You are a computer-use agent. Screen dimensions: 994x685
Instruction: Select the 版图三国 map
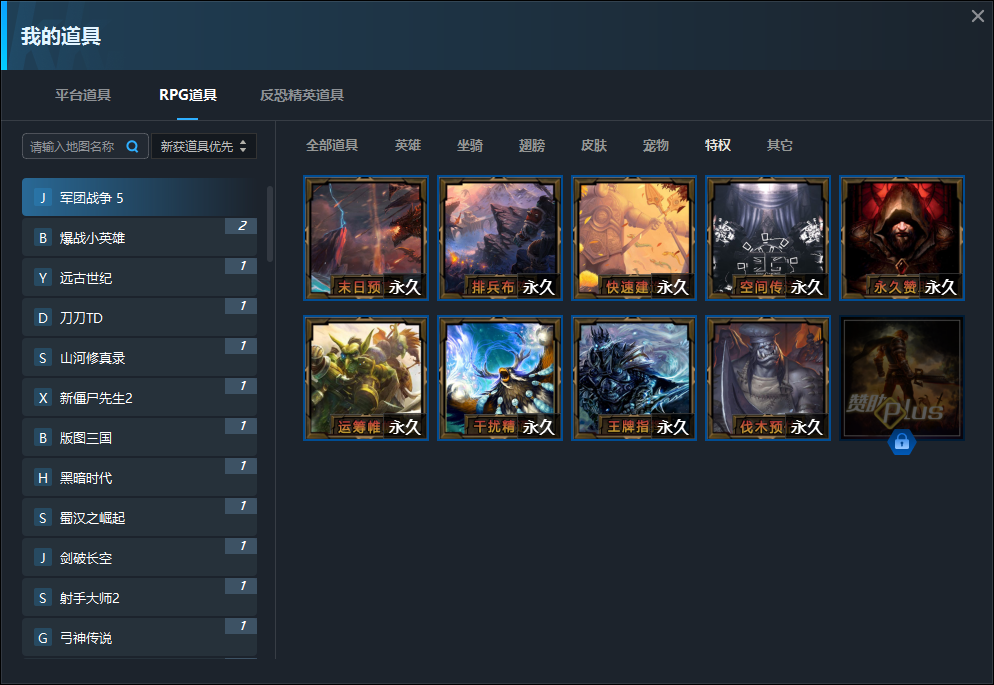139,437
